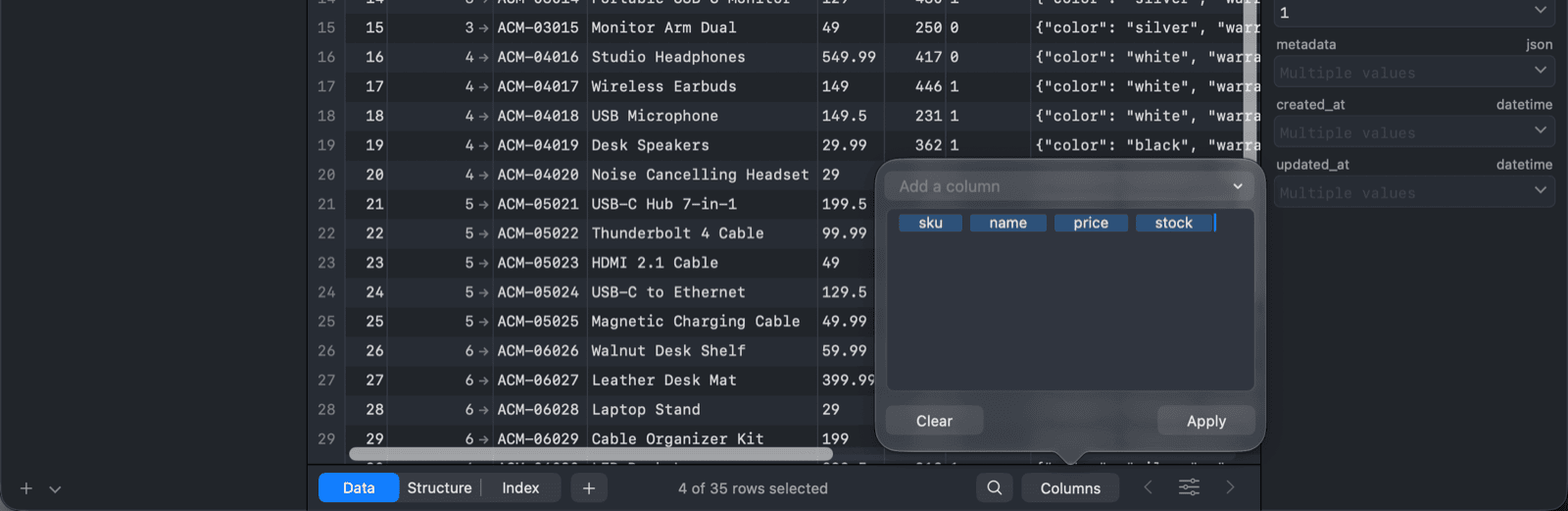Click the Clear button in popover

[934, 421]
